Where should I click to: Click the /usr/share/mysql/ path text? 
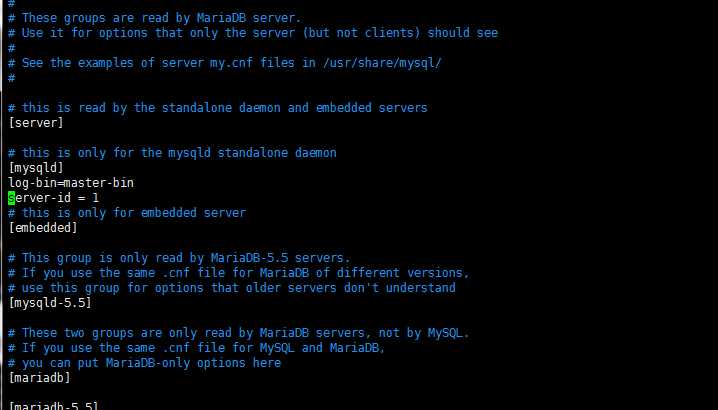[382, 63]
